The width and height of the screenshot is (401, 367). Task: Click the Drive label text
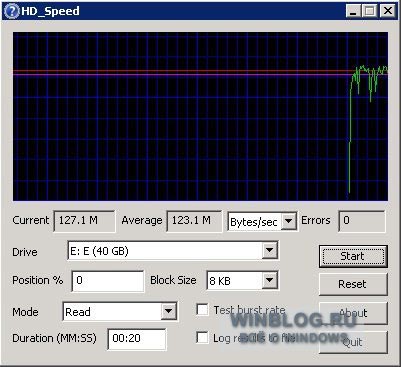[x=25, y=252]
